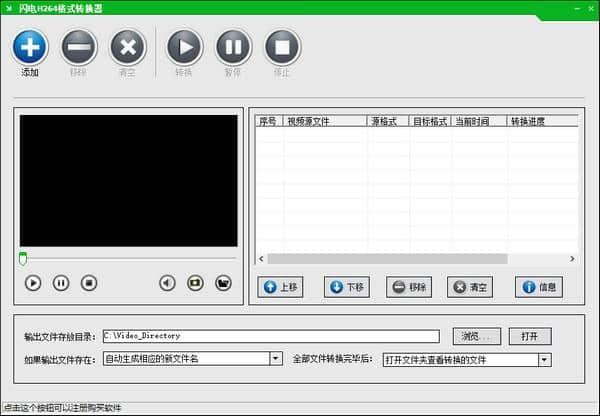Click the status bar registration hint text
The width and height of the screenshot is (600, 416).
pyautogui.click(x=62, y=408)
